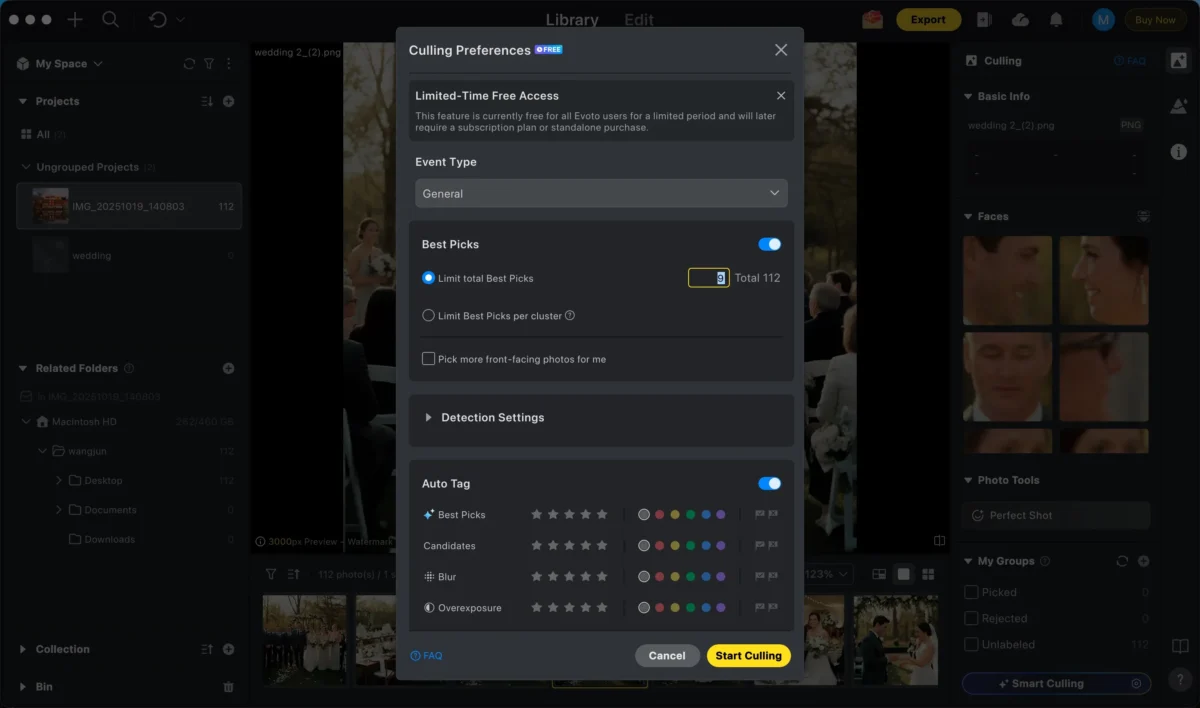This screenshot has height=708, width=1200.
Task: Click the notifications bell icon
Action: tap(1056, 20)
